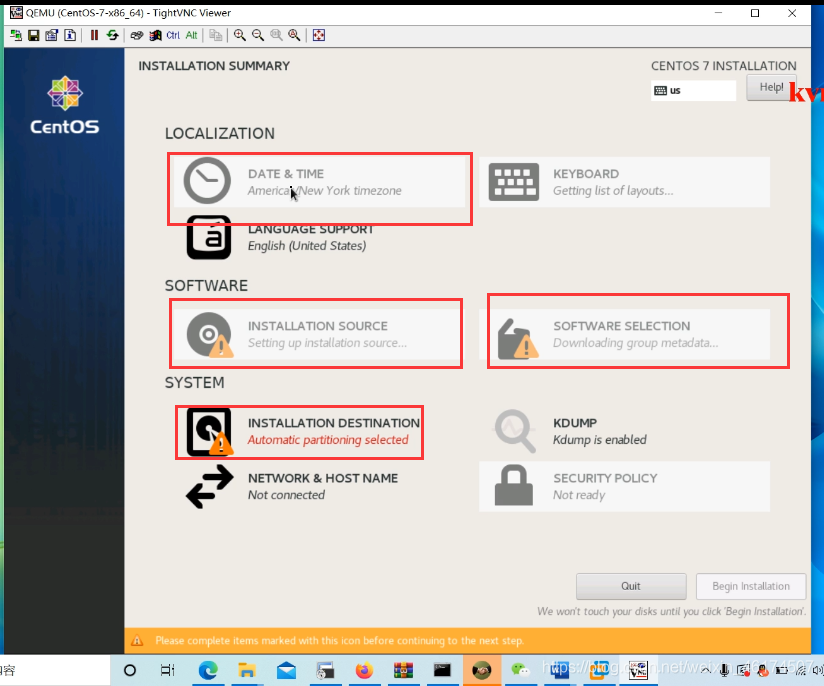Screen dimensions: 824x686
Task: Click the 'English (United States)' language text
Action: [x=307, y=246]
